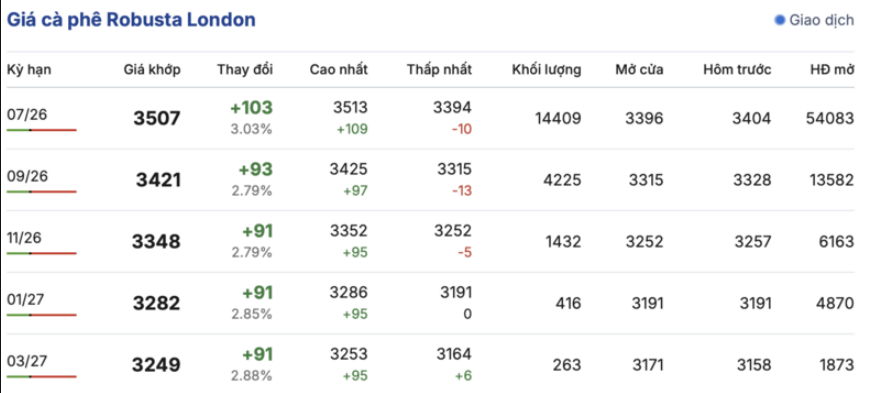Select the Khối lượng column header
The height and width of the screenshot is (393, 880).
547,70
